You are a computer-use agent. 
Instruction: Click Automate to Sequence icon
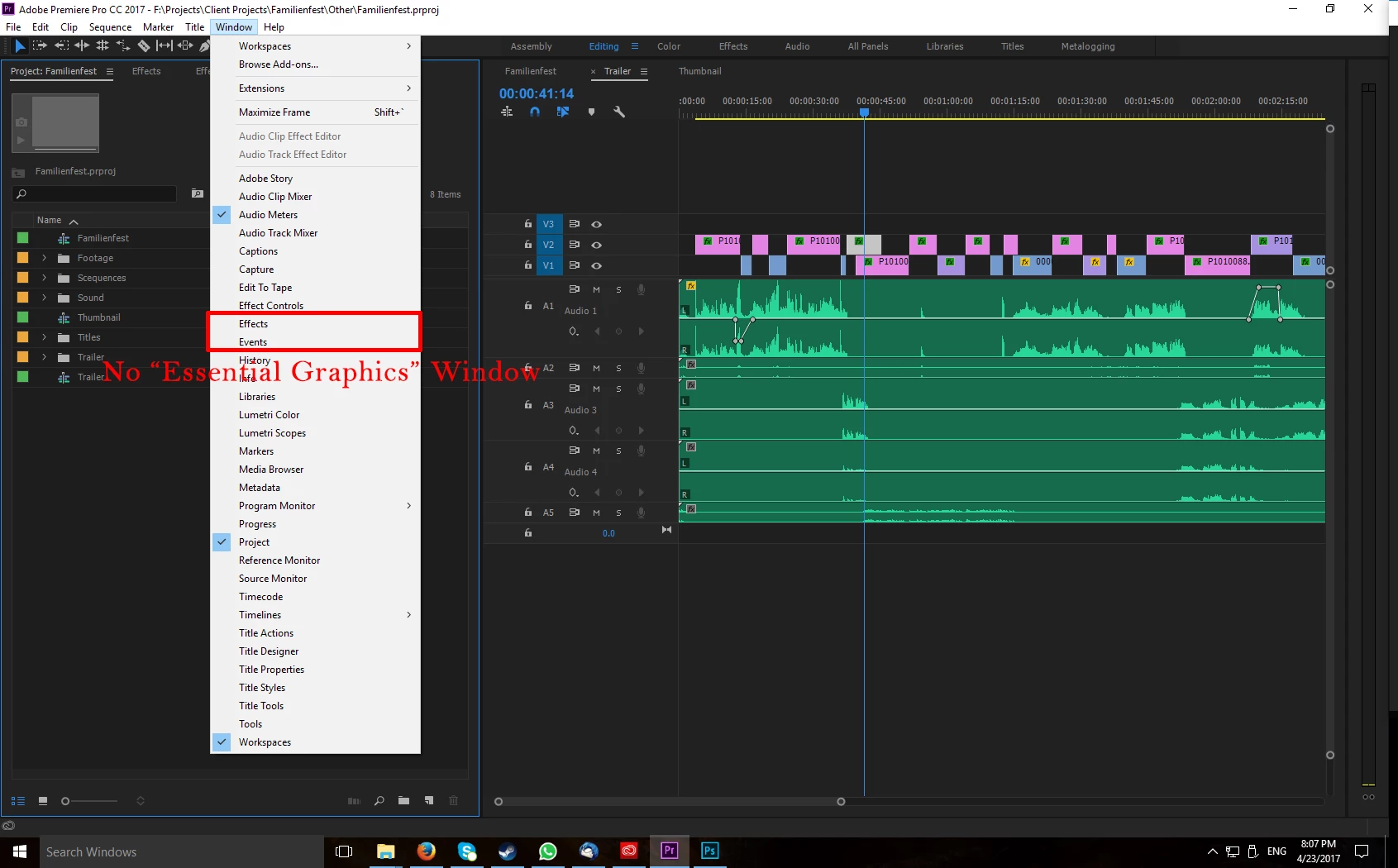[x=354, y=800]
